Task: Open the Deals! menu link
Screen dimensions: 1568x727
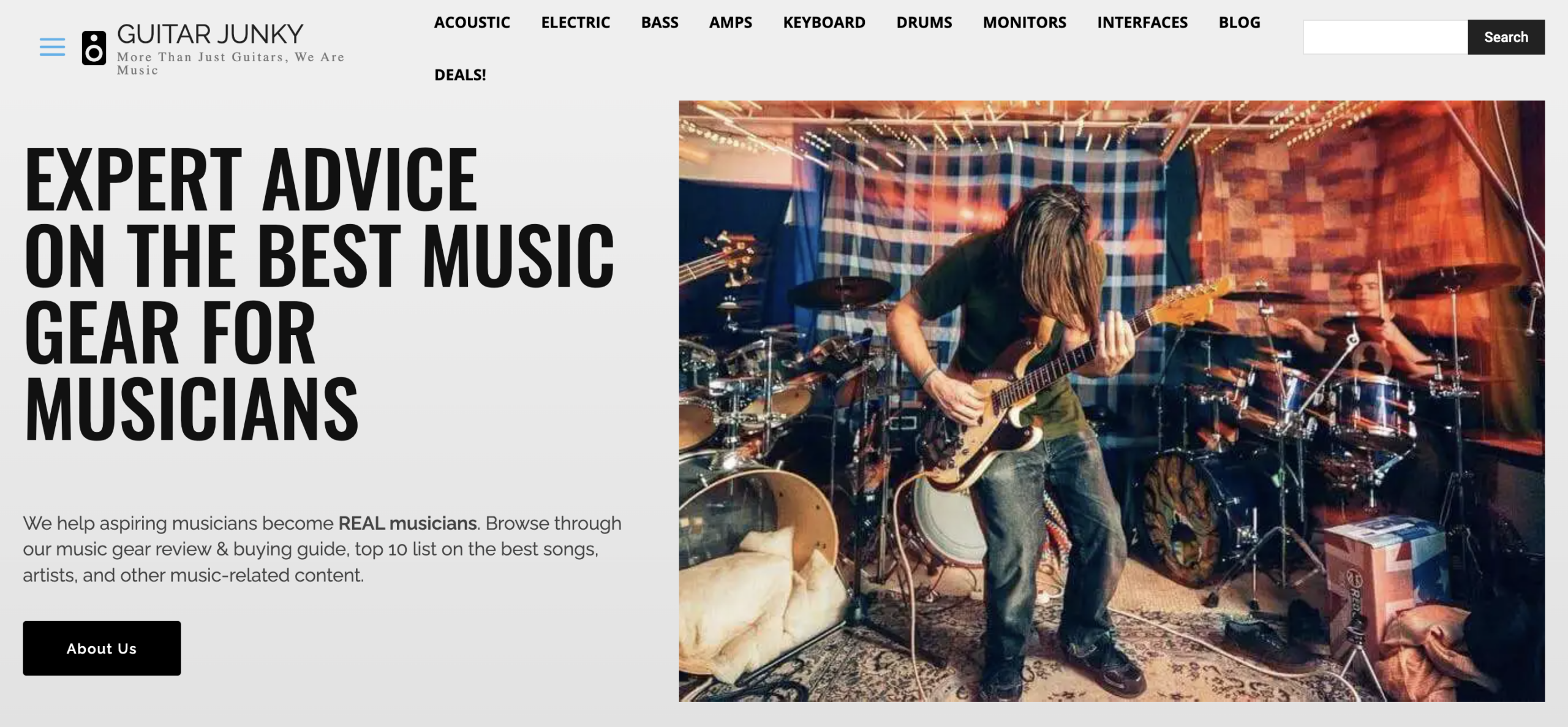Action: [x=460, y=75]
